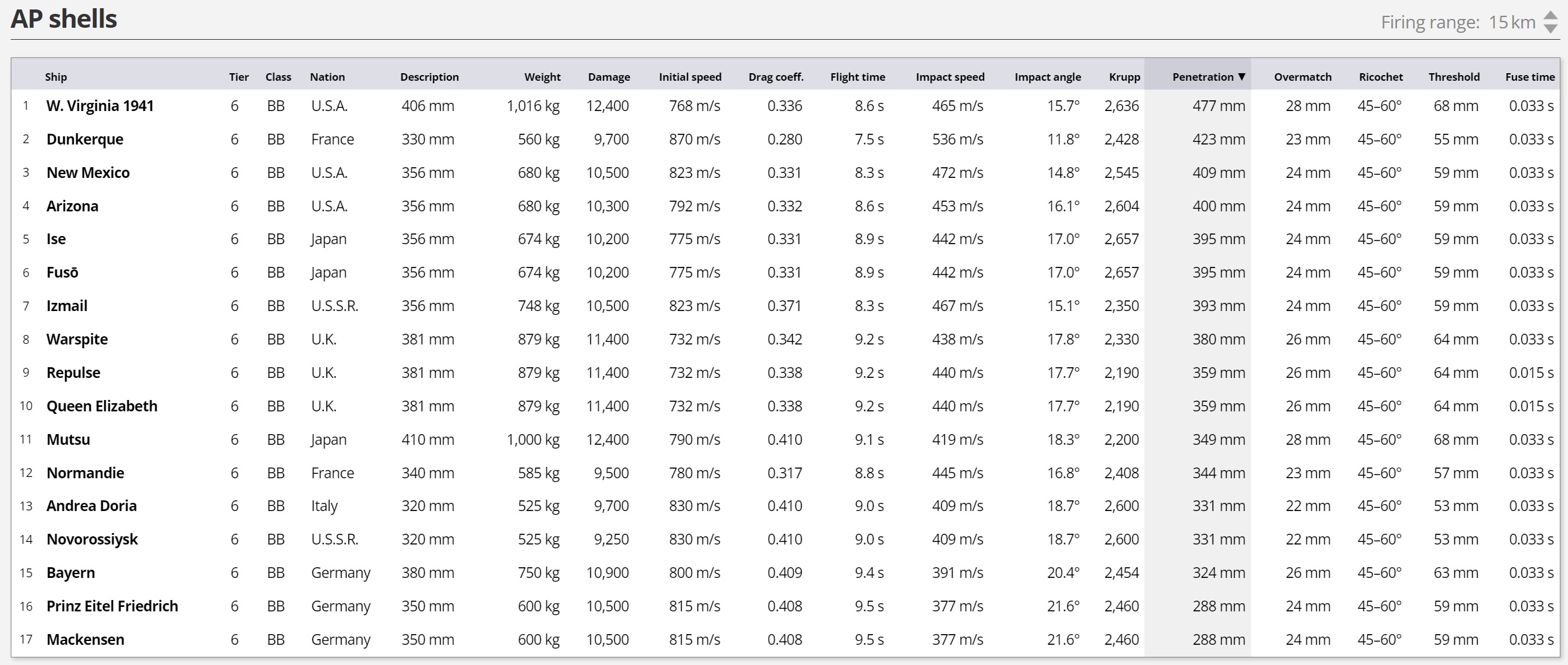Open the Queen Elizabeth ship entry
This screenshot has width=1568, height=665.
[x=102, y=406]
